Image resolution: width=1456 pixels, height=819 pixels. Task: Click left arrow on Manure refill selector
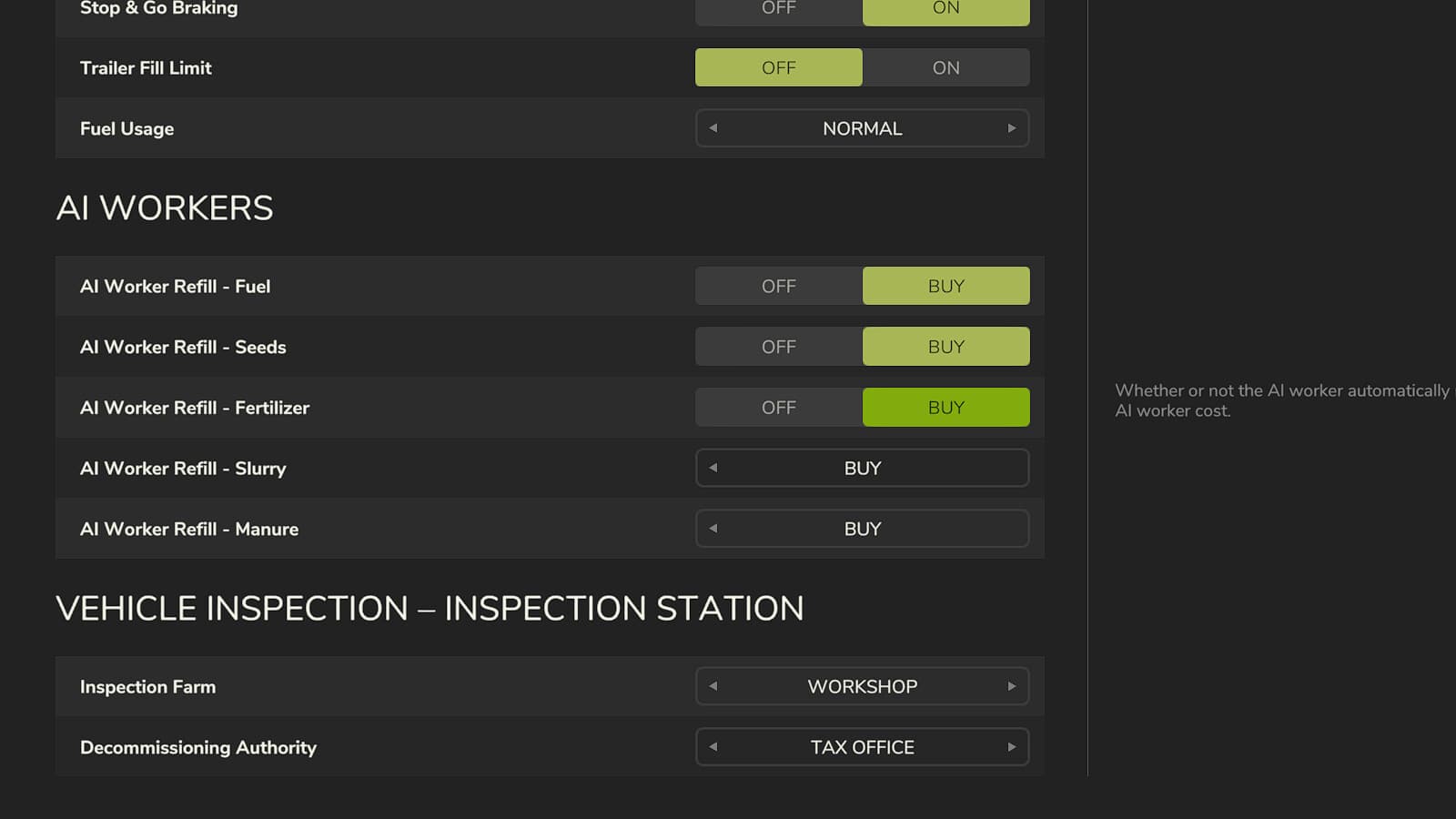point(713,529)
